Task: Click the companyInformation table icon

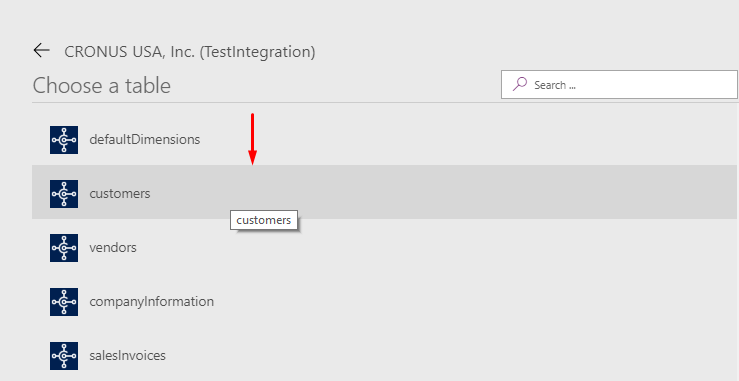Action: pos(64,302)
